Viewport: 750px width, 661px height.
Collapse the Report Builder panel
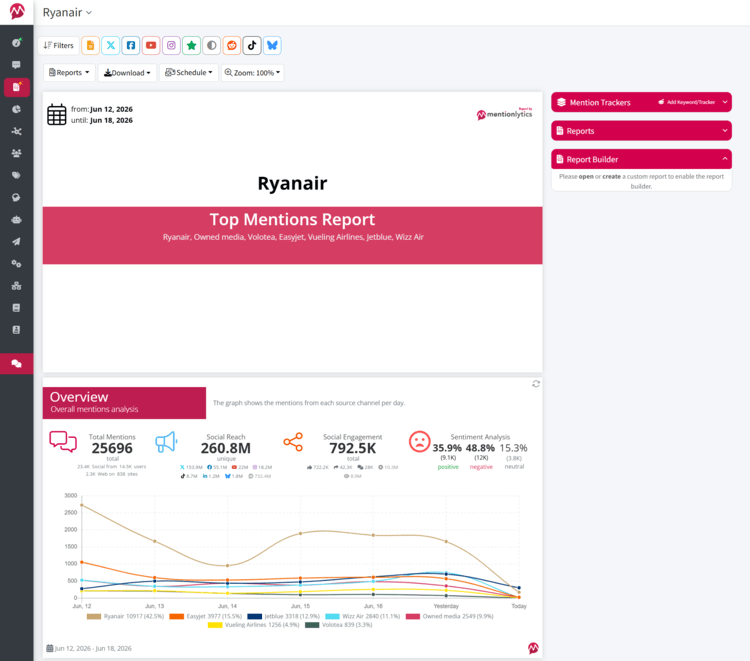pos(641,159)
